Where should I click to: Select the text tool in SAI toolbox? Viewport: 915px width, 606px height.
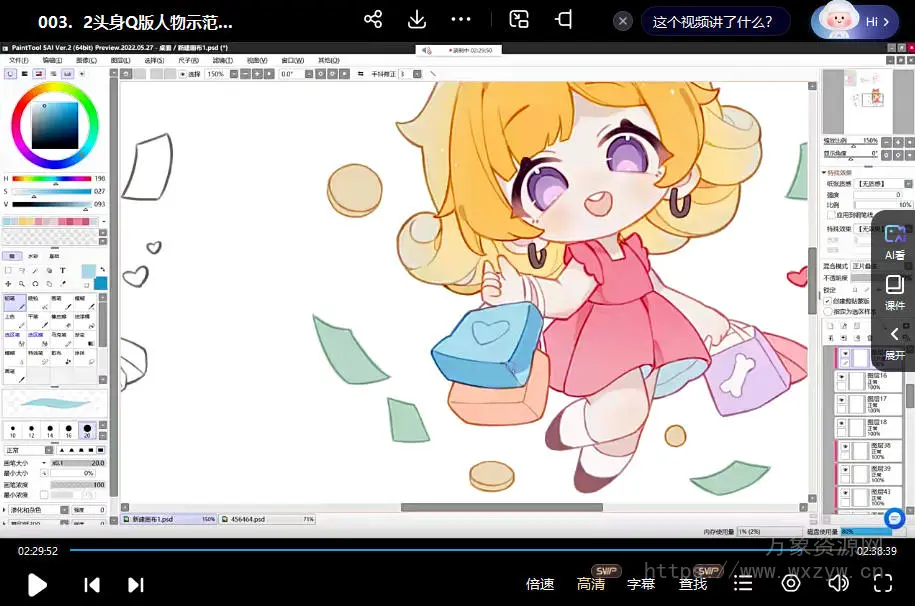tap(62, 270)
